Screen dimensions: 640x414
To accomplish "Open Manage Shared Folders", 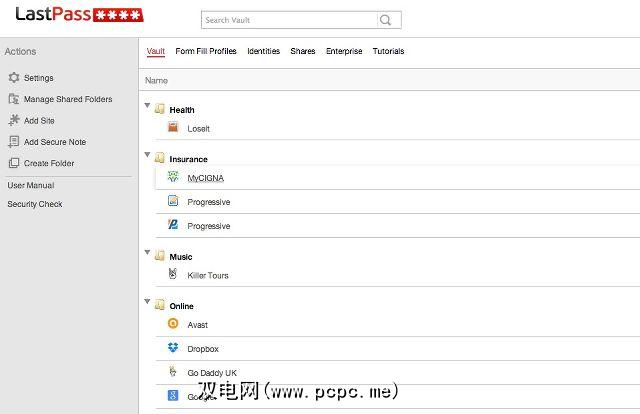I will (x=68, y=99).
